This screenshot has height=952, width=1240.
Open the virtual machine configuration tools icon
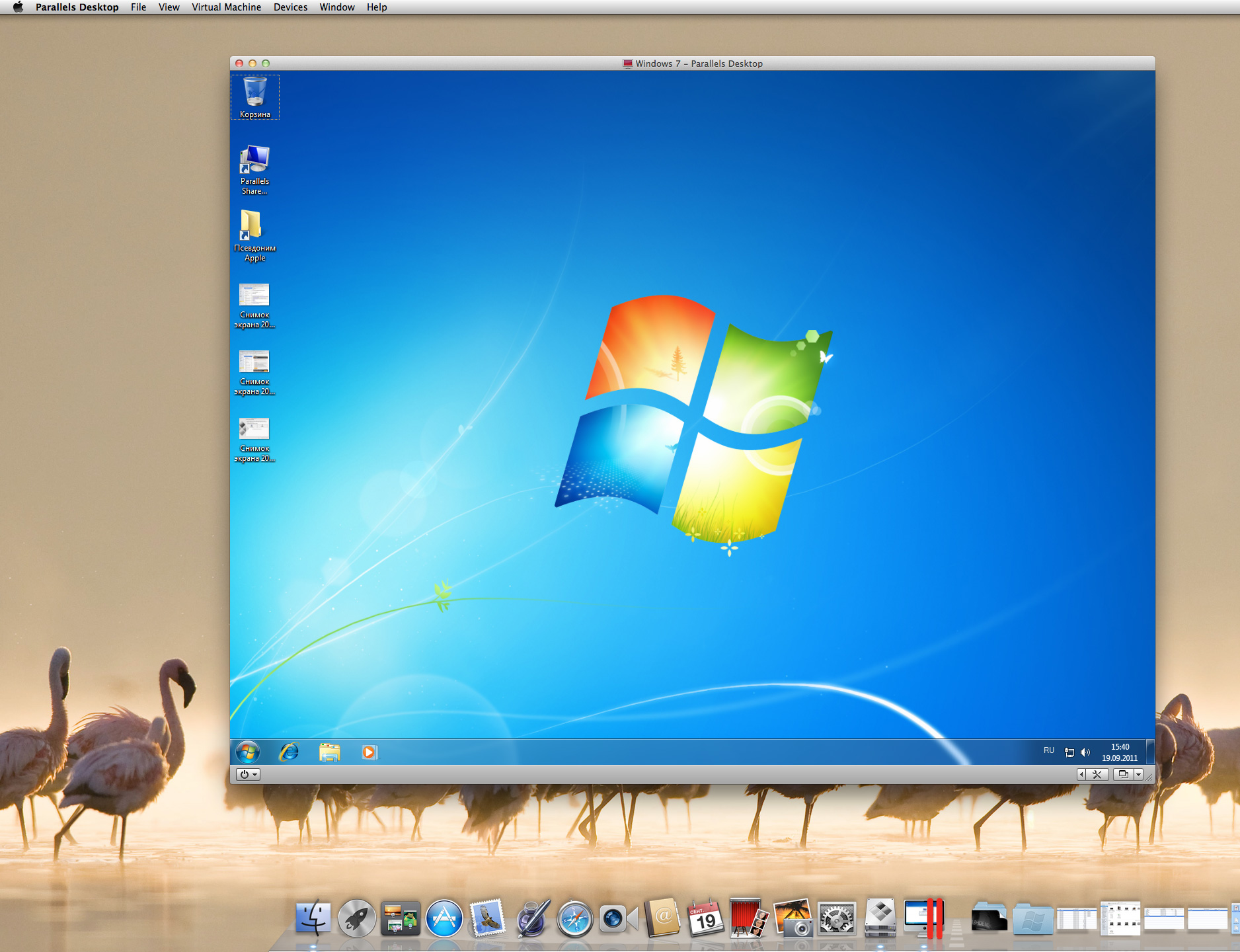tap(1097, 775)
